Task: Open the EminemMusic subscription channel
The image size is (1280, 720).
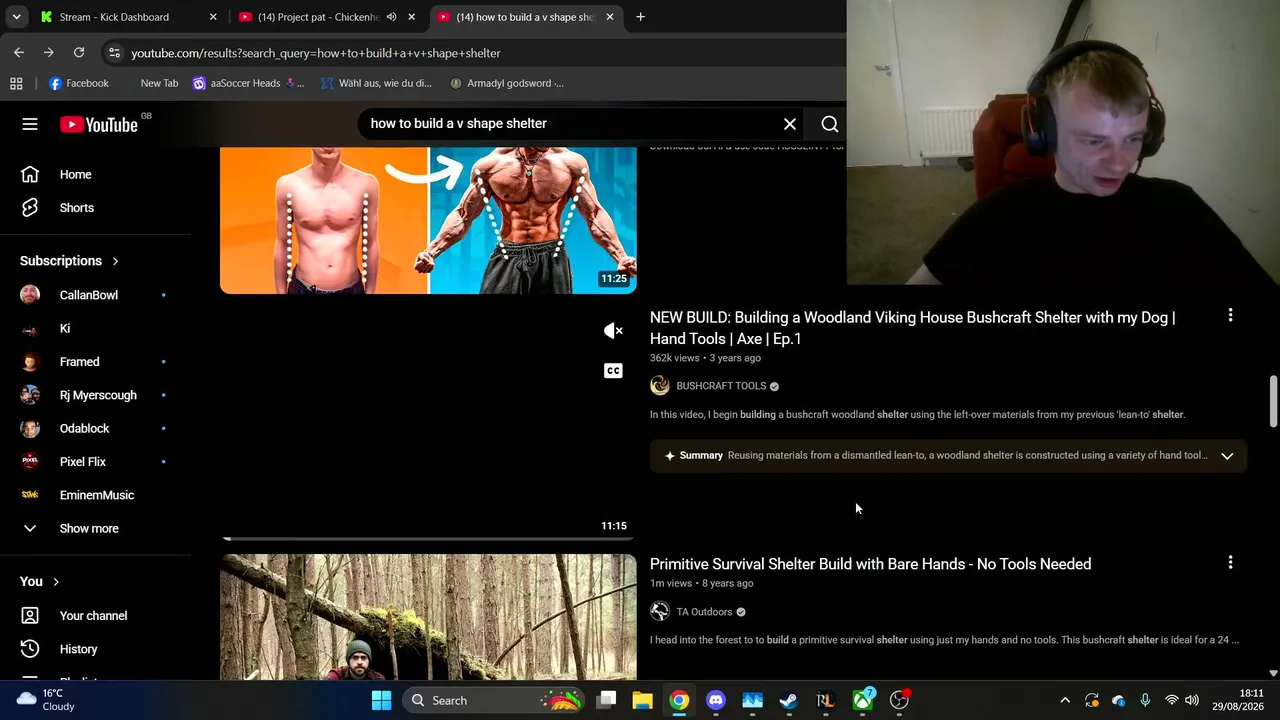Action: [x=96, y=495]
